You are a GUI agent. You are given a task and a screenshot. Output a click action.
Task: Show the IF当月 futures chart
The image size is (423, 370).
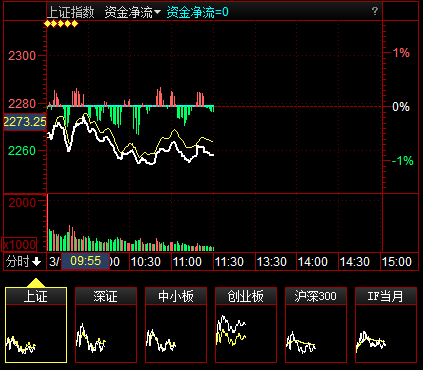click(x=386, y=325)
